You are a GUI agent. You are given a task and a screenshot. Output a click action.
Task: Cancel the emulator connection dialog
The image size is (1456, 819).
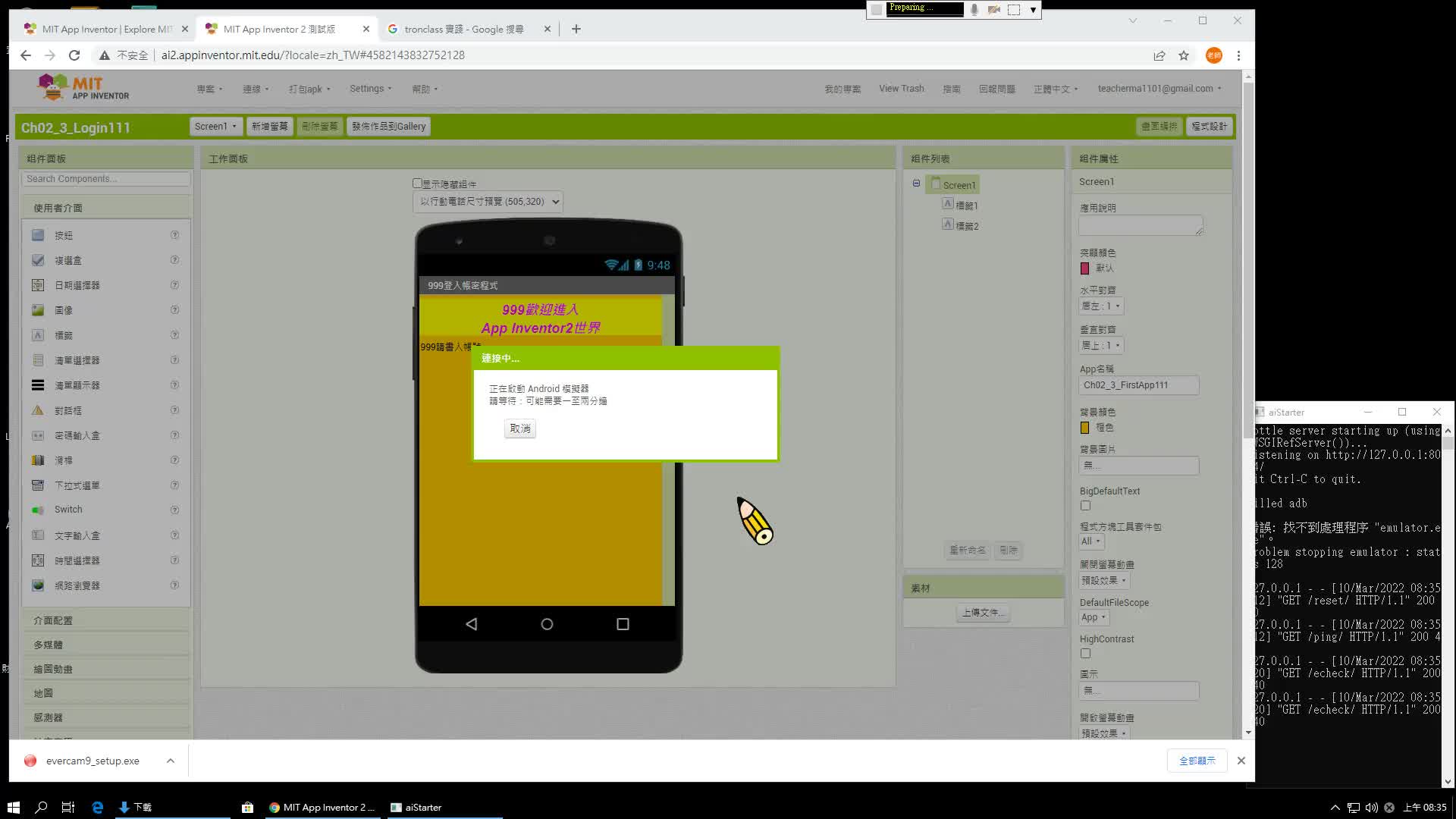[520, 429]
